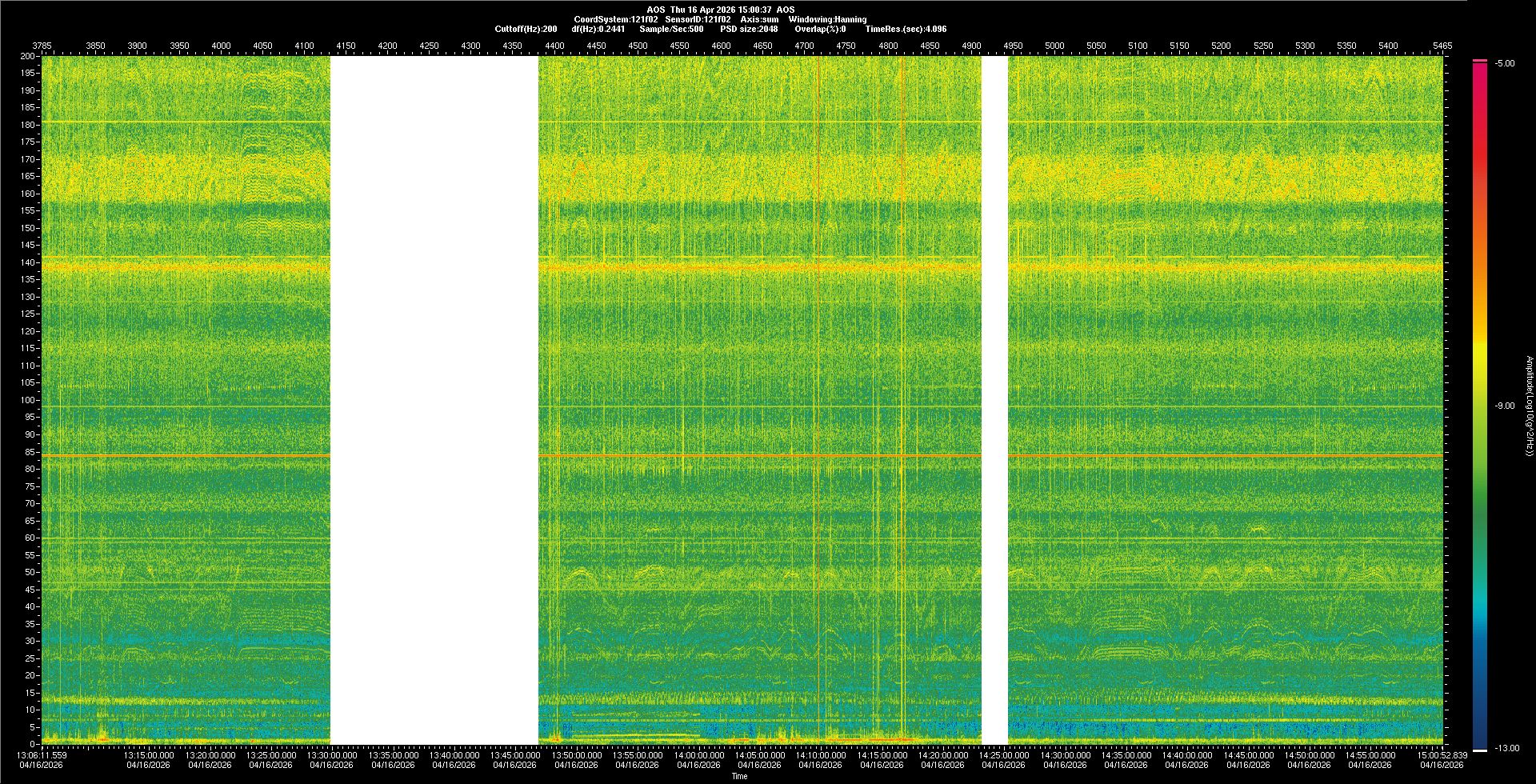Click the 4400 tick on top axis
Image resolution: width=1536 pixels, height=784 pixels.
[x=554, y=46]
